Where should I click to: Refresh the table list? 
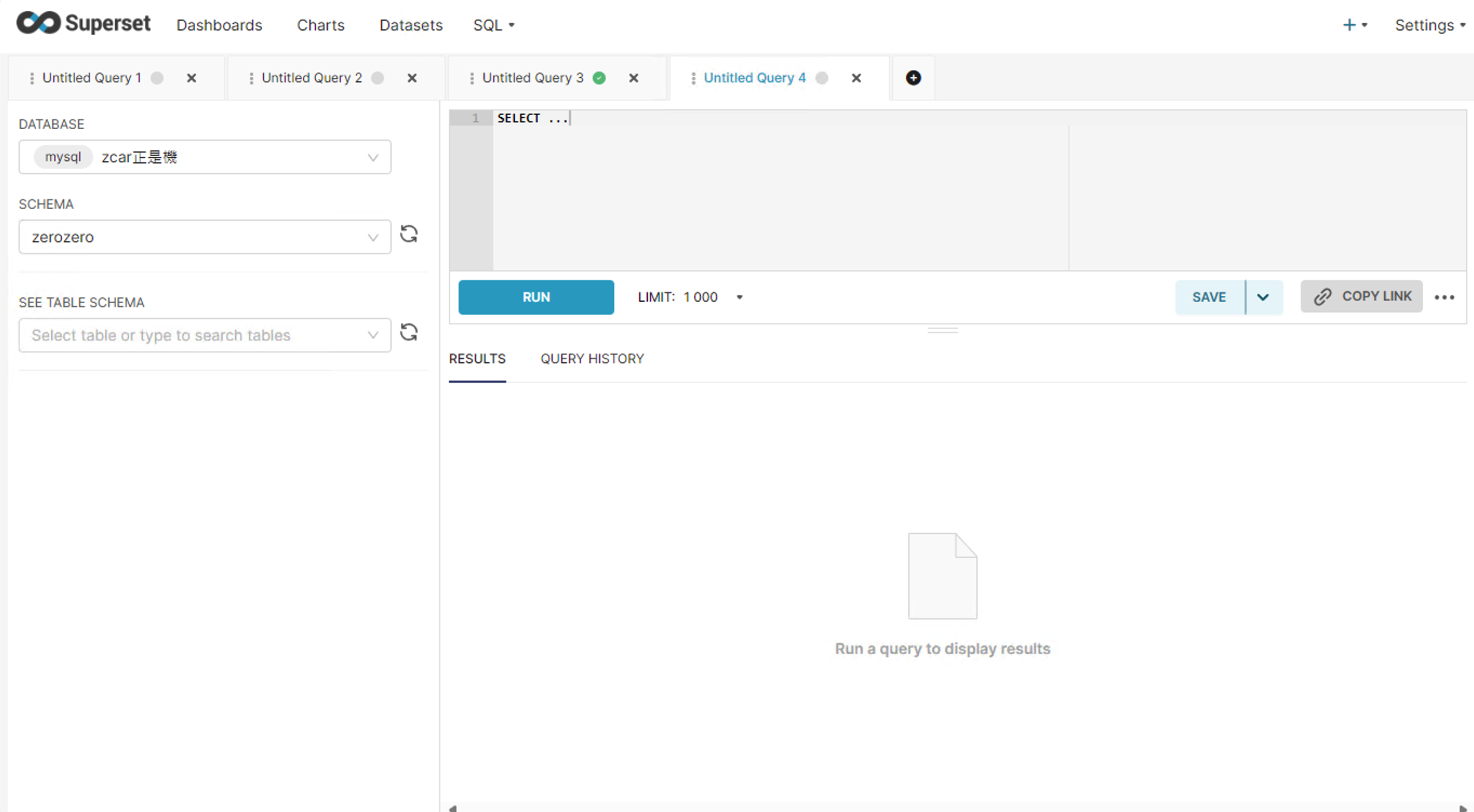point(409,332)
